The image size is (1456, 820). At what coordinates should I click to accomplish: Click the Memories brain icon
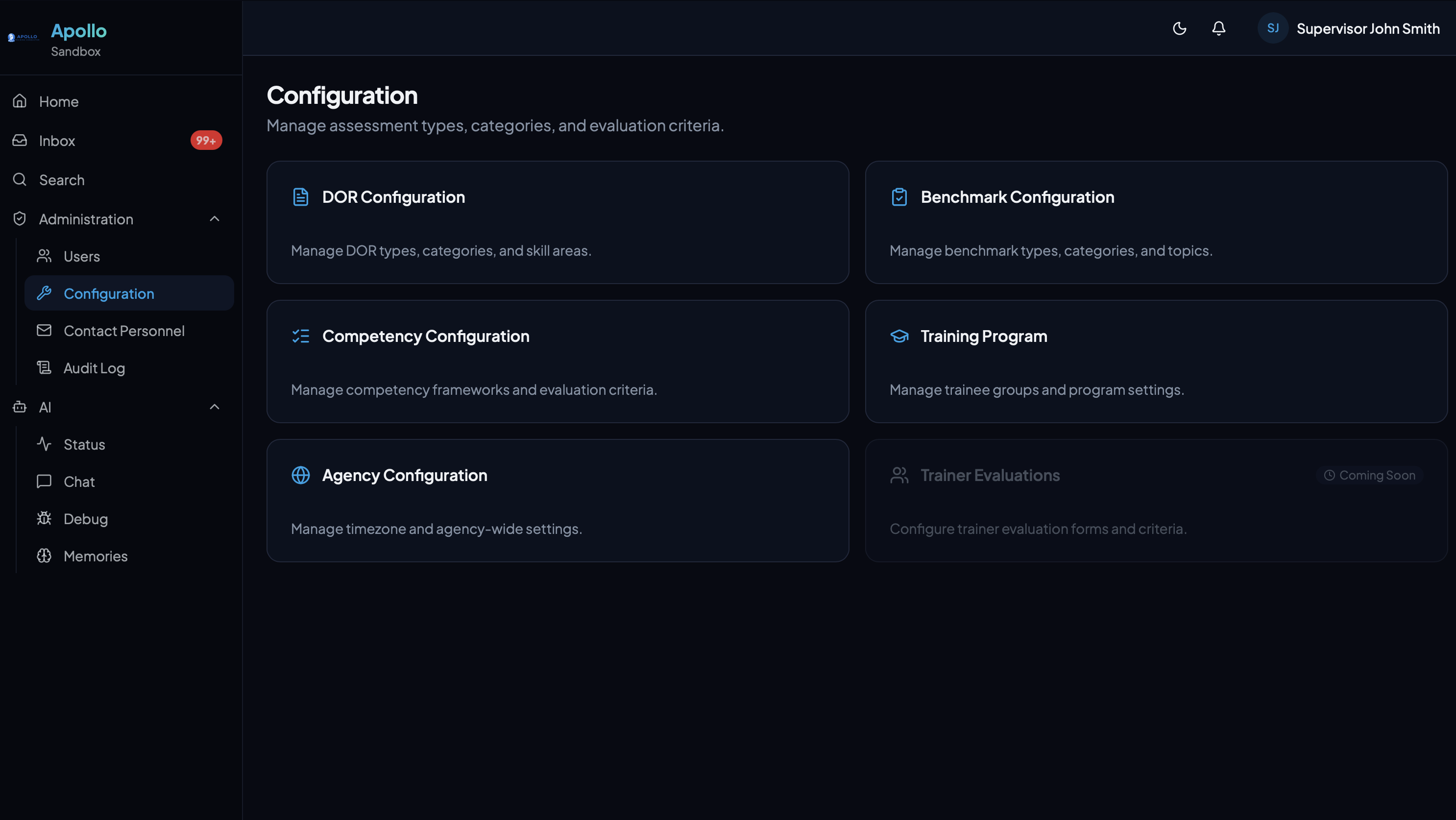[x=45, y=555]
